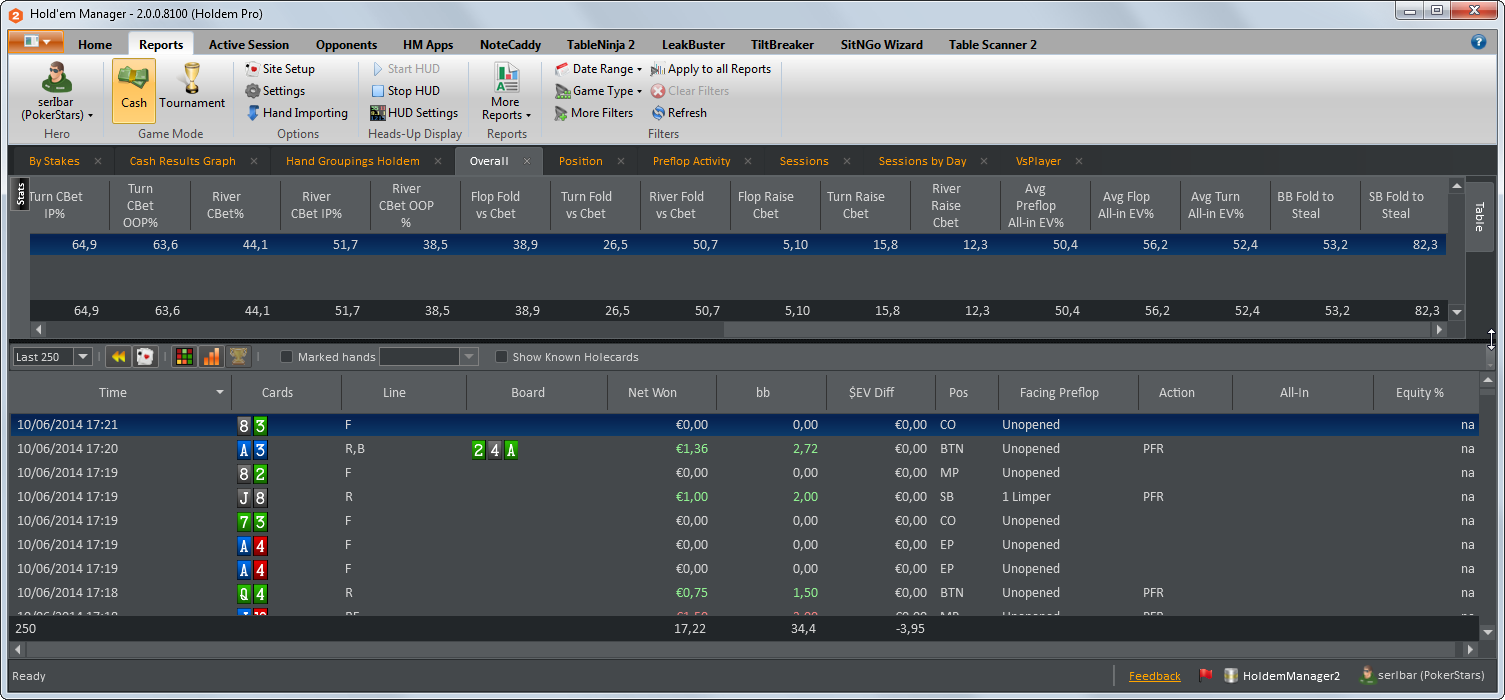Click the HoldemManager2 database status item
The height and width of the screenshot is (700, 1505).
[1283, 676]
